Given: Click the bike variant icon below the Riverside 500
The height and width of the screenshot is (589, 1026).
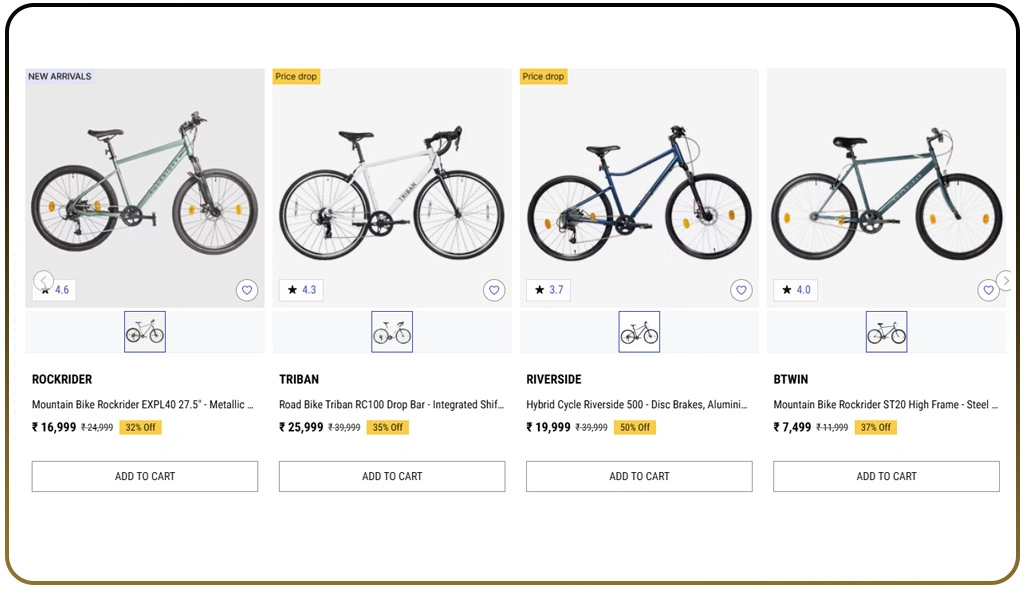Looking at the screenshot, I should (x=638, y=331).
